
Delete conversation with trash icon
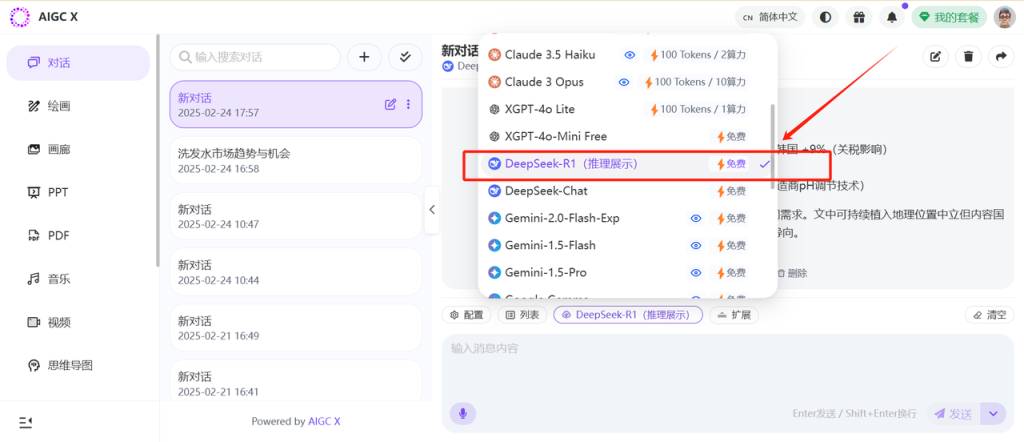click(x=968, y=57)
